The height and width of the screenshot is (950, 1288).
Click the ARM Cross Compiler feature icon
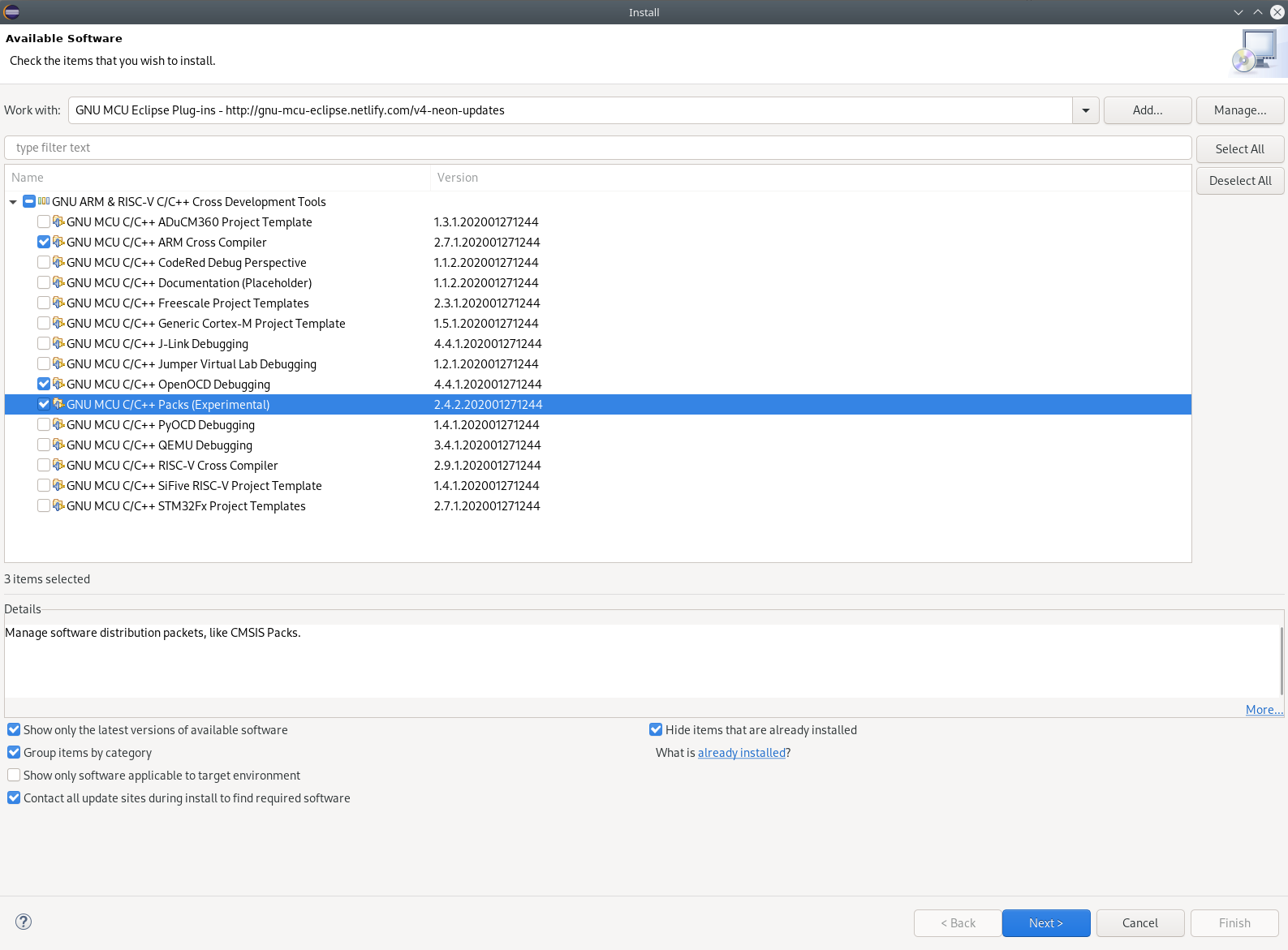(58, 242)
